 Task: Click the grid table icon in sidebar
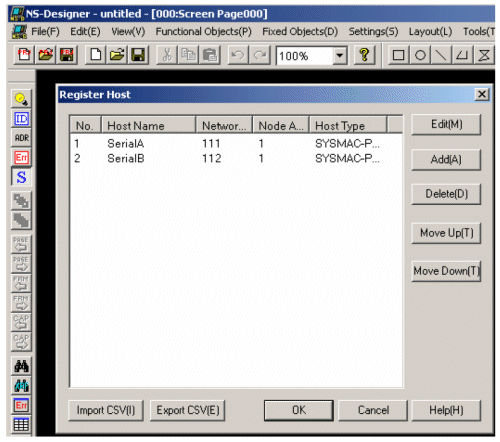pyautogui.click(x=22, y=425)
